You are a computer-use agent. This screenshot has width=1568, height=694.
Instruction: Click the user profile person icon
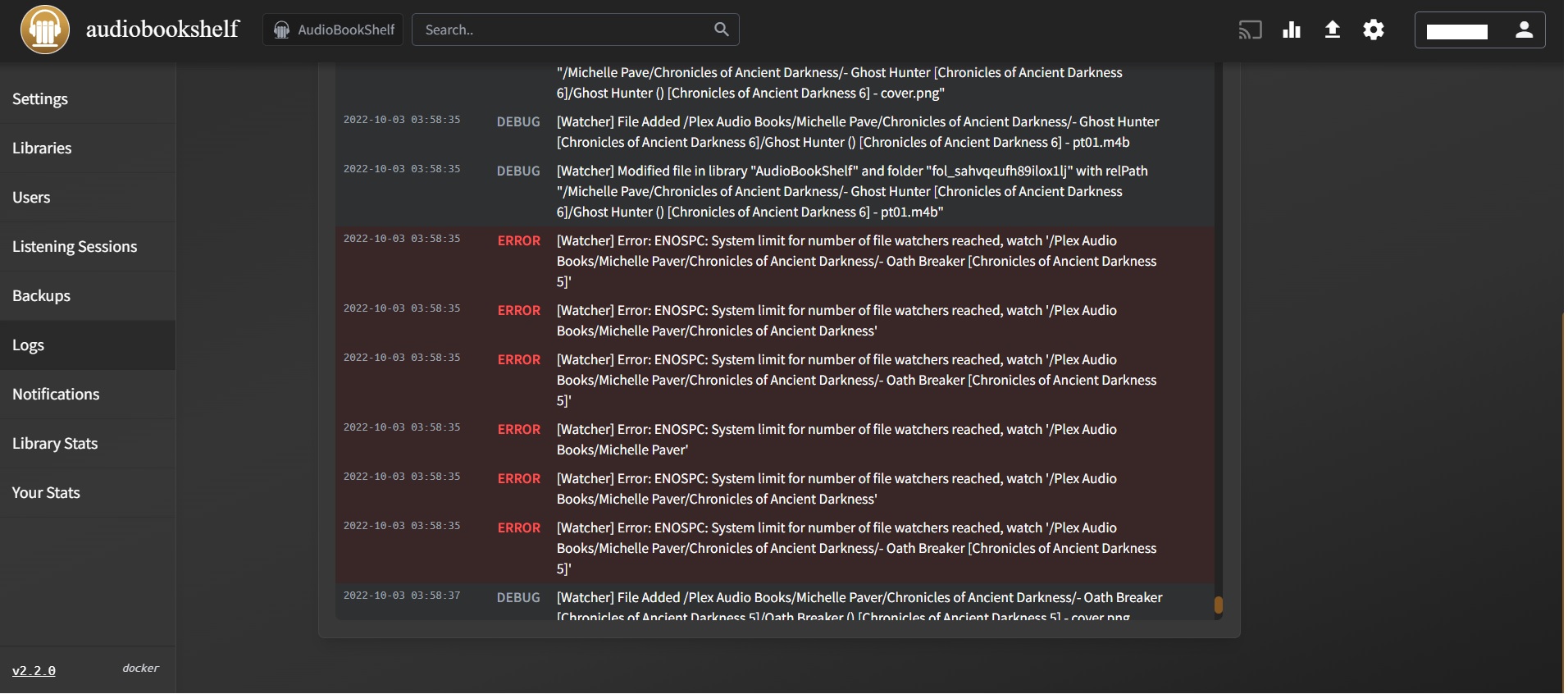(x=1524, y=30)
